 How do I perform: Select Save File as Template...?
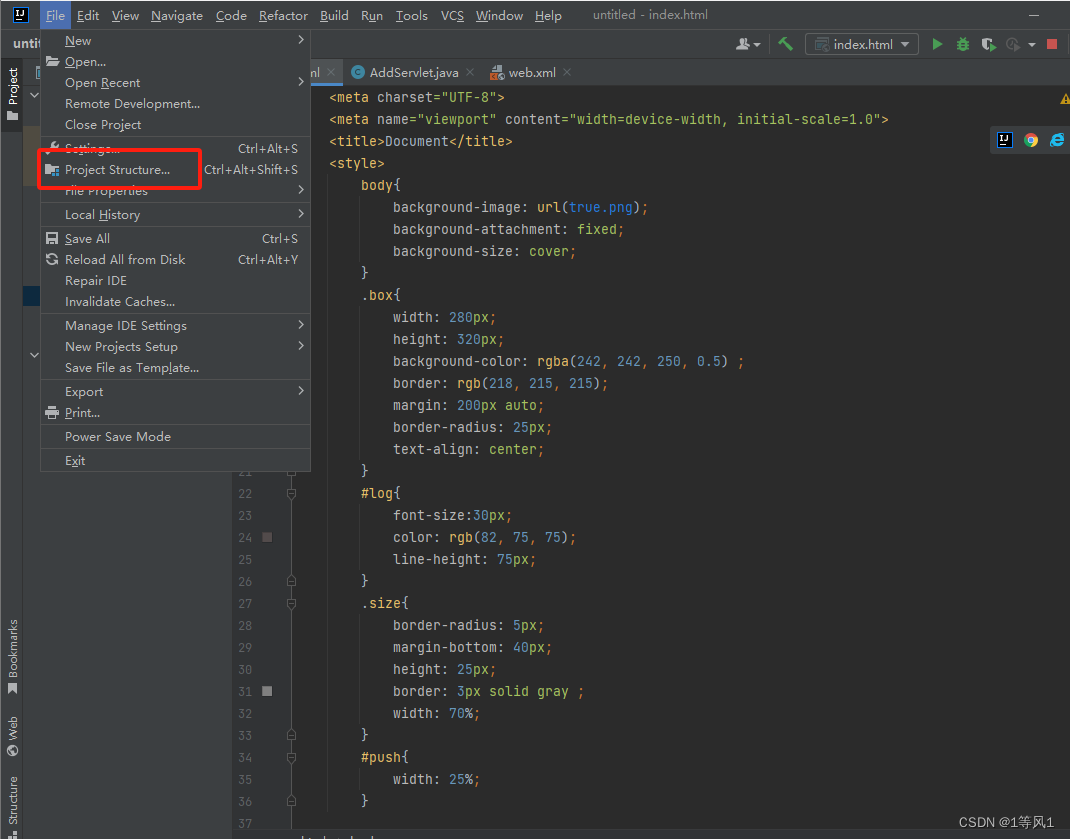175,368
